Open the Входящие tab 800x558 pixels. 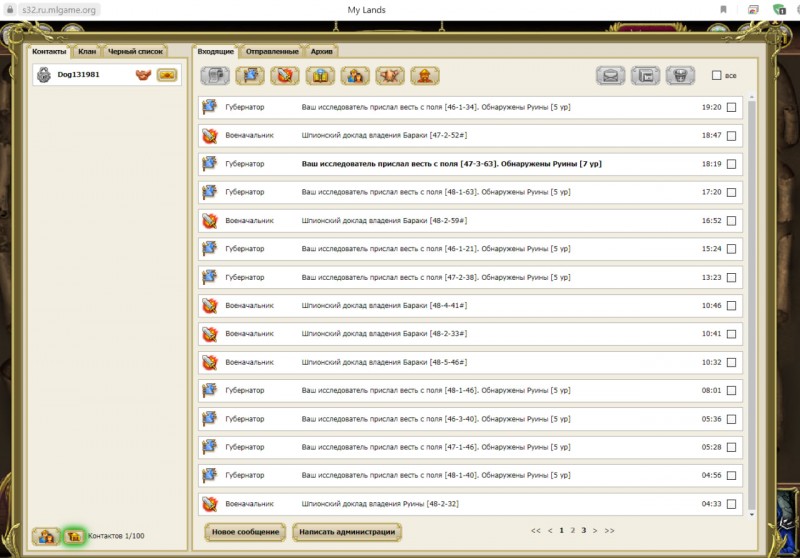pyautogui.click(x=215, y=51)
